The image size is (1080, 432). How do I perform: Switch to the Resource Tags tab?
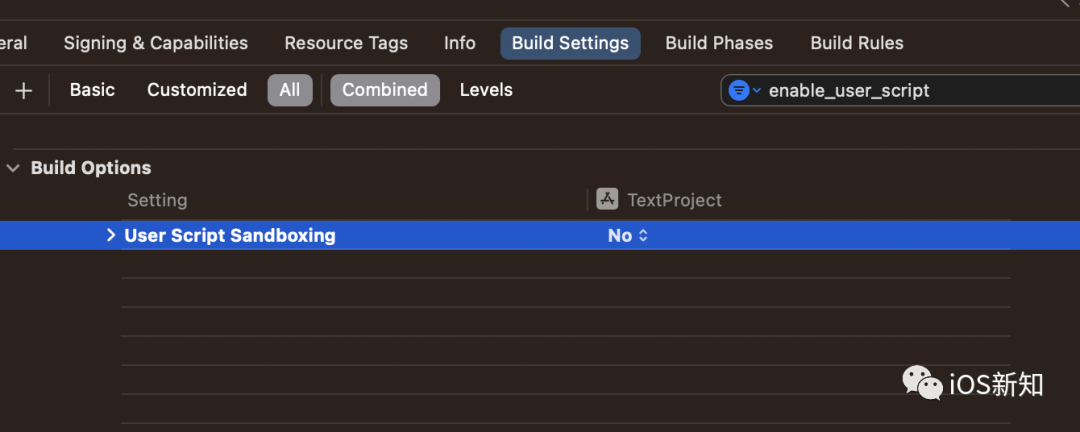(346, 43)
